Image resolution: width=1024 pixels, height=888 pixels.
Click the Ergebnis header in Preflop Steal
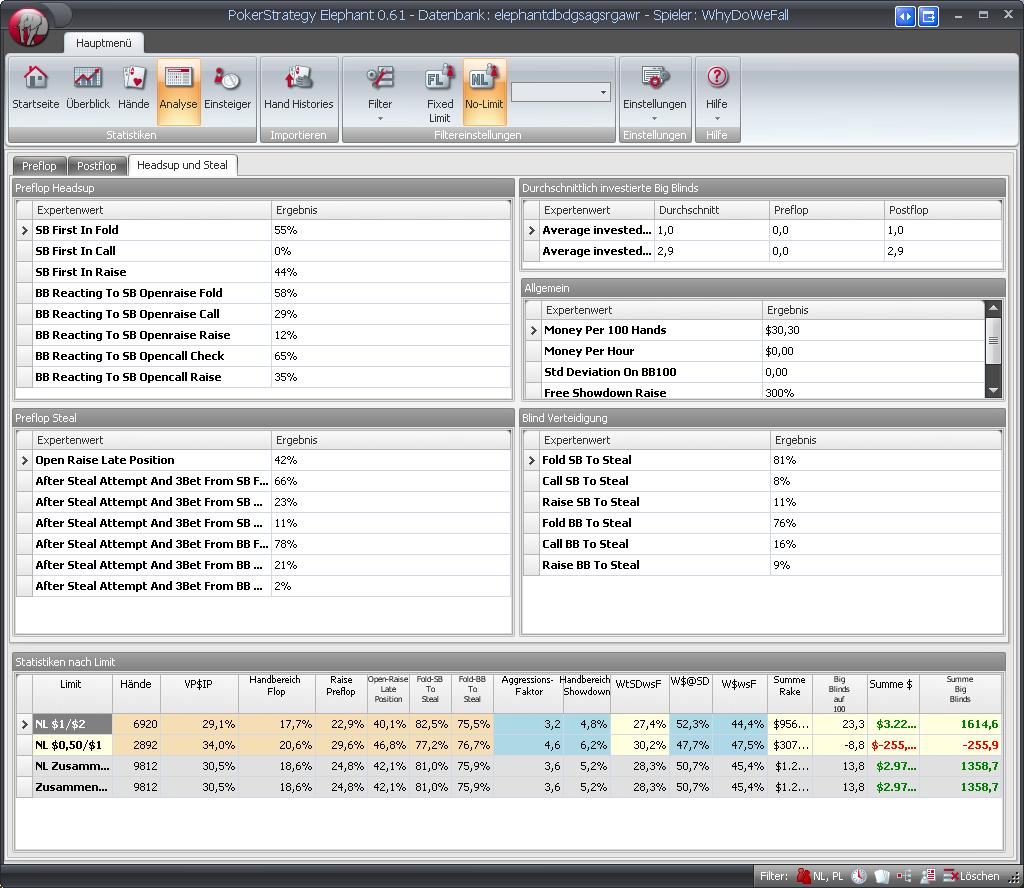[391, 440]
